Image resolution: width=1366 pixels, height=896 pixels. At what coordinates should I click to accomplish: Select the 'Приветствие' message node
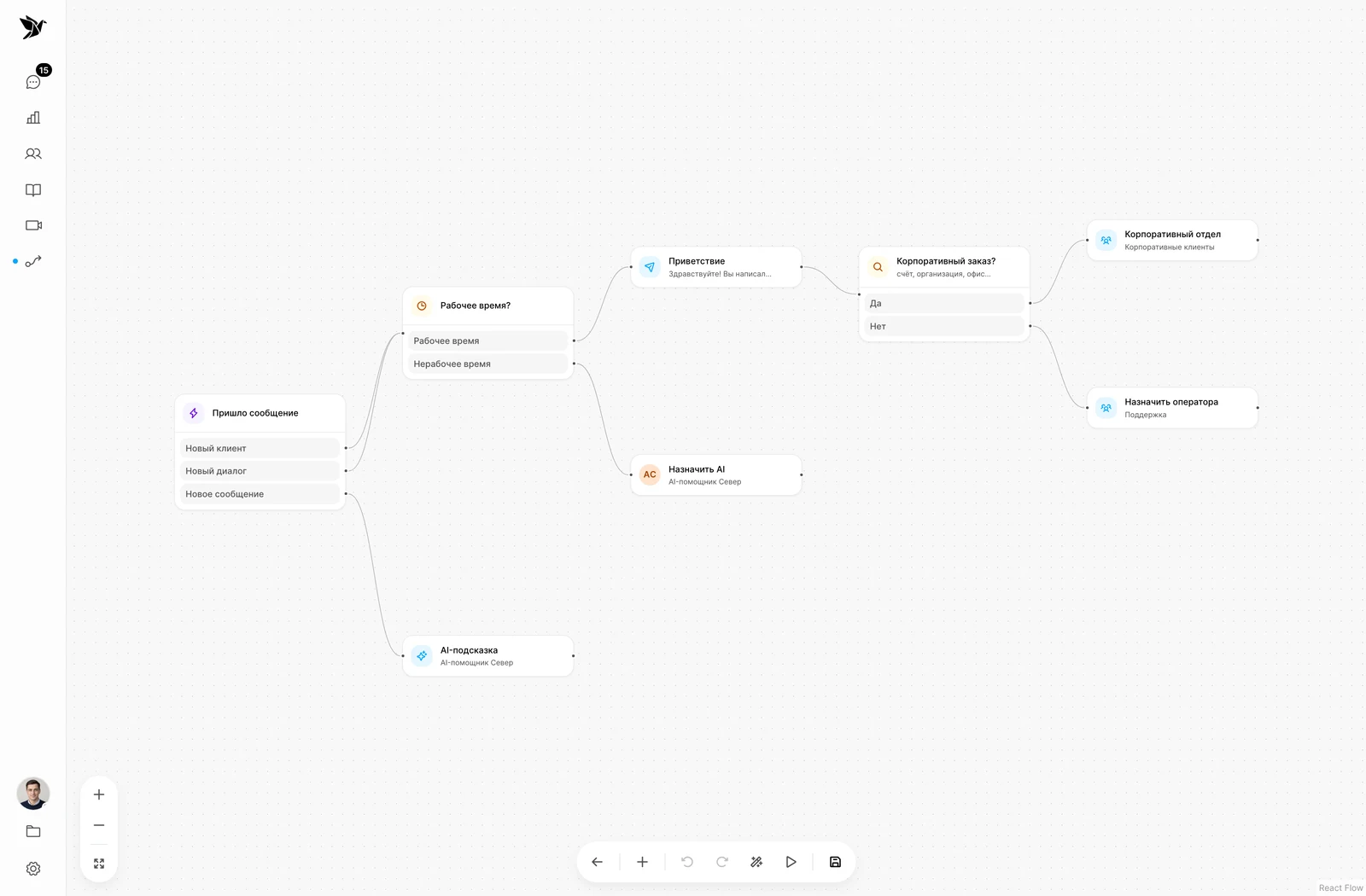coord(716,267)
